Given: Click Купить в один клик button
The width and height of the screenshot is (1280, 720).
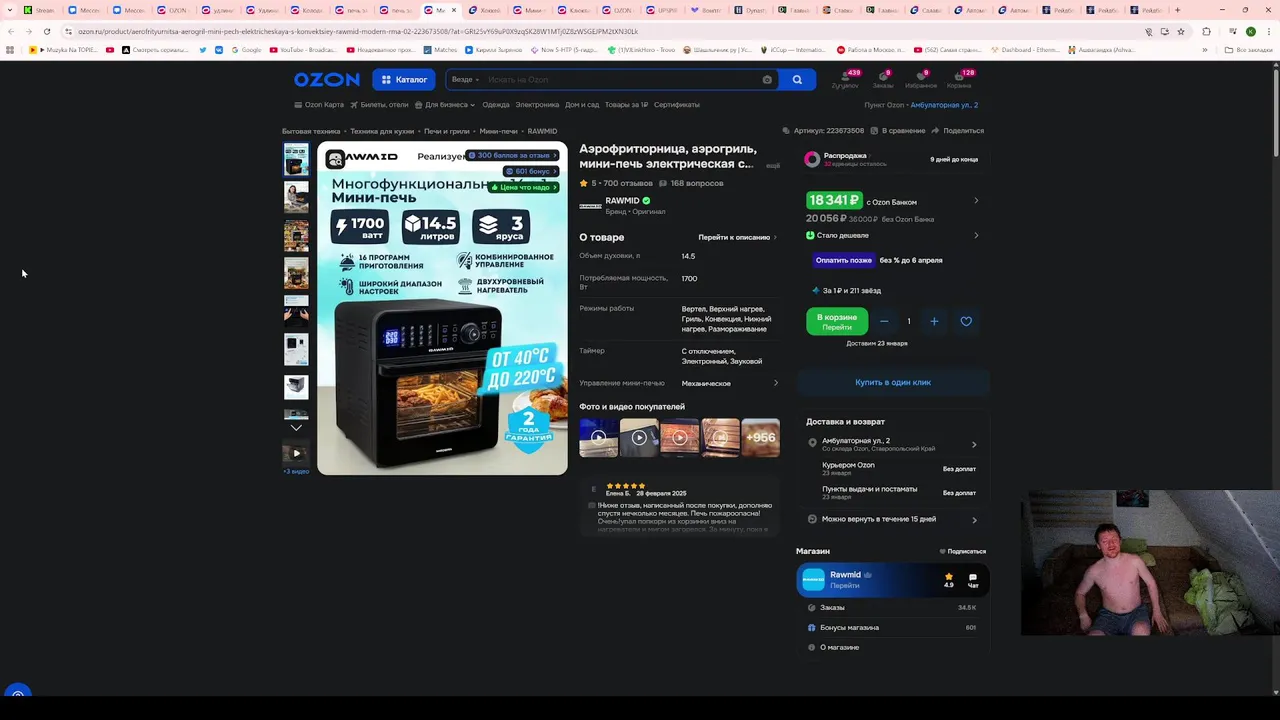Looking at the screenshot, I should [893, 383].
